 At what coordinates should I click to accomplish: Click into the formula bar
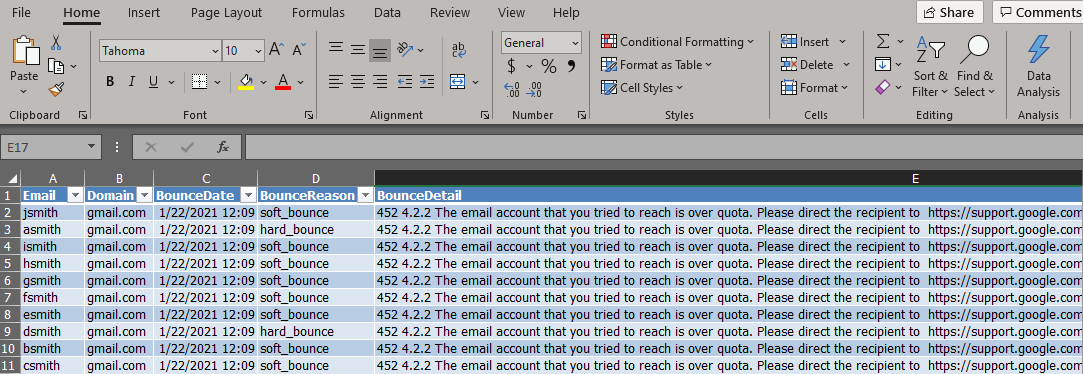pos(663,147)
